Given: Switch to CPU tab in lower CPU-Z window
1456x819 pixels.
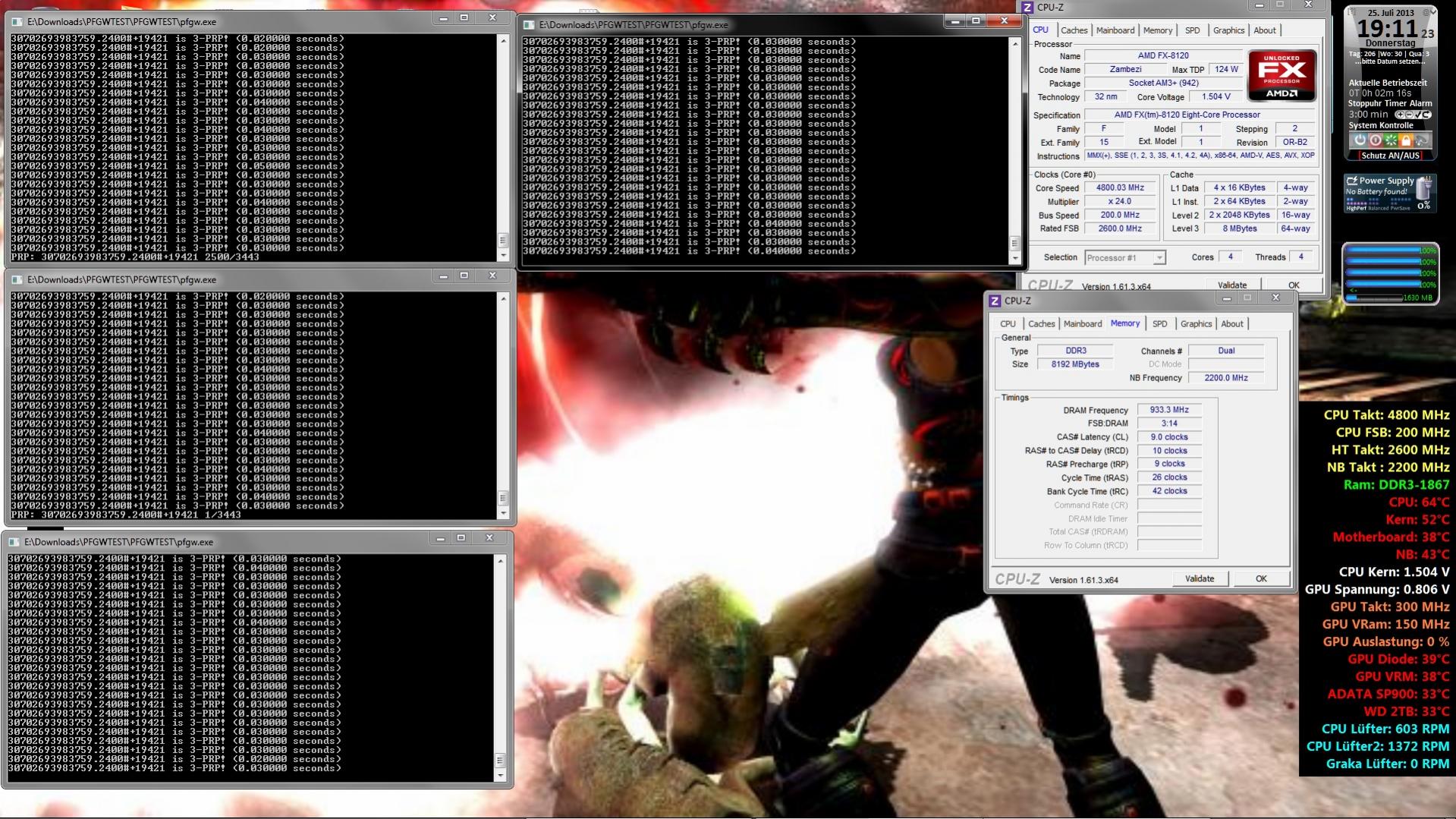Looking at the screenshot, I should click(1008, 324).
